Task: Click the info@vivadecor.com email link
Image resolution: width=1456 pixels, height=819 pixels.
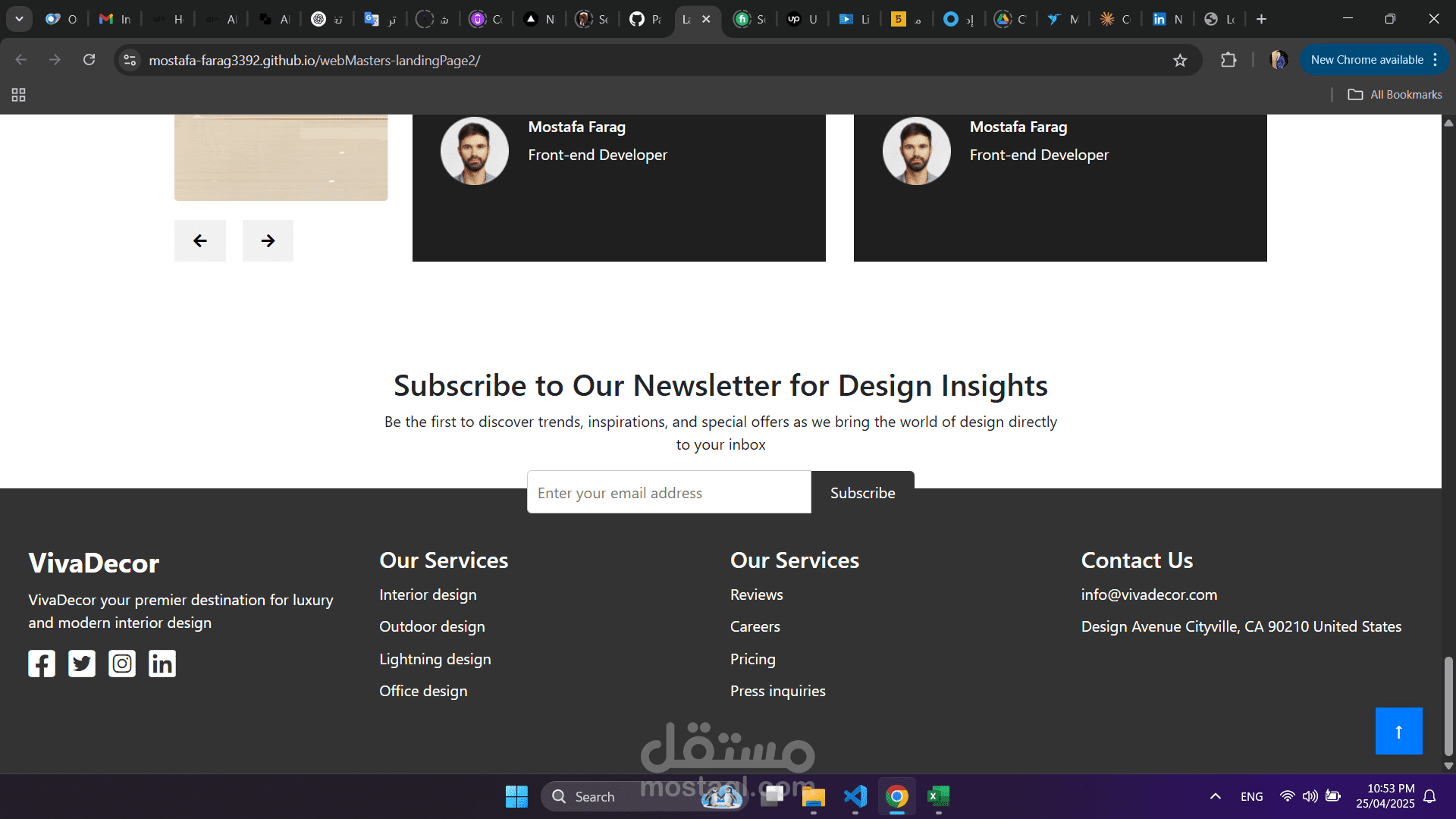Action: 1149,595
